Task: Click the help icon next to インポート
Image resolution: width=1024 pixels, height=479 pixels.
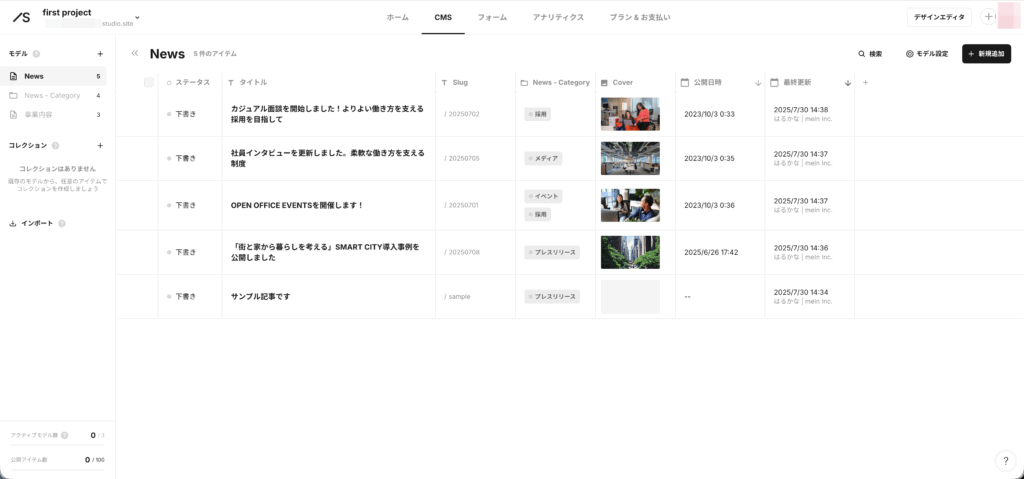Action: [x=62, y=223]
